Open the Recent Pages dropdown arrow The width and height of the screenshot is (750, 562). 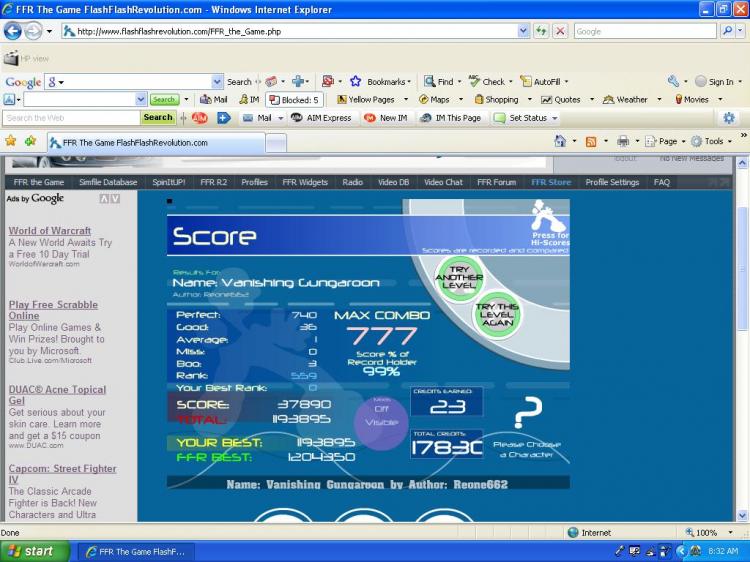coord(49,32)
